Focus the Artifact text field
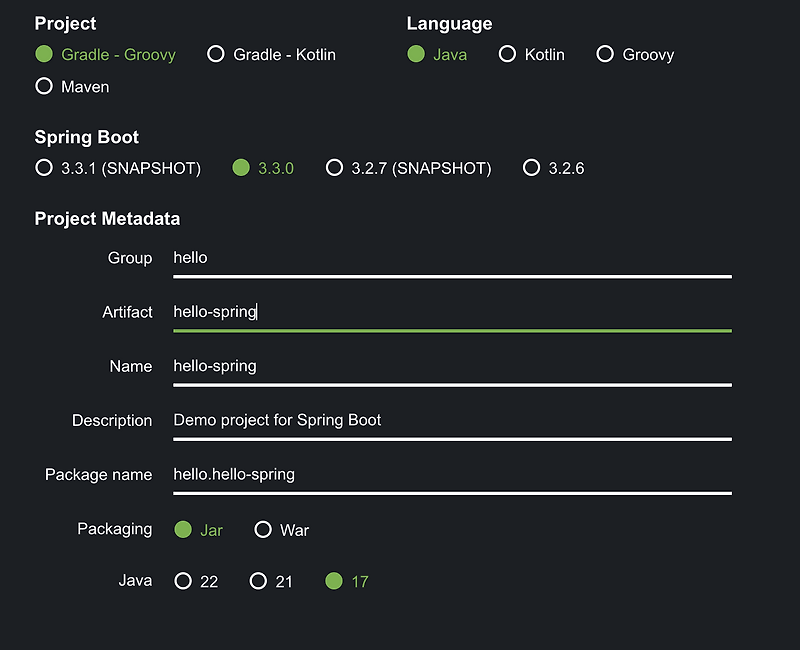800x650 pixels. (451, 312)
